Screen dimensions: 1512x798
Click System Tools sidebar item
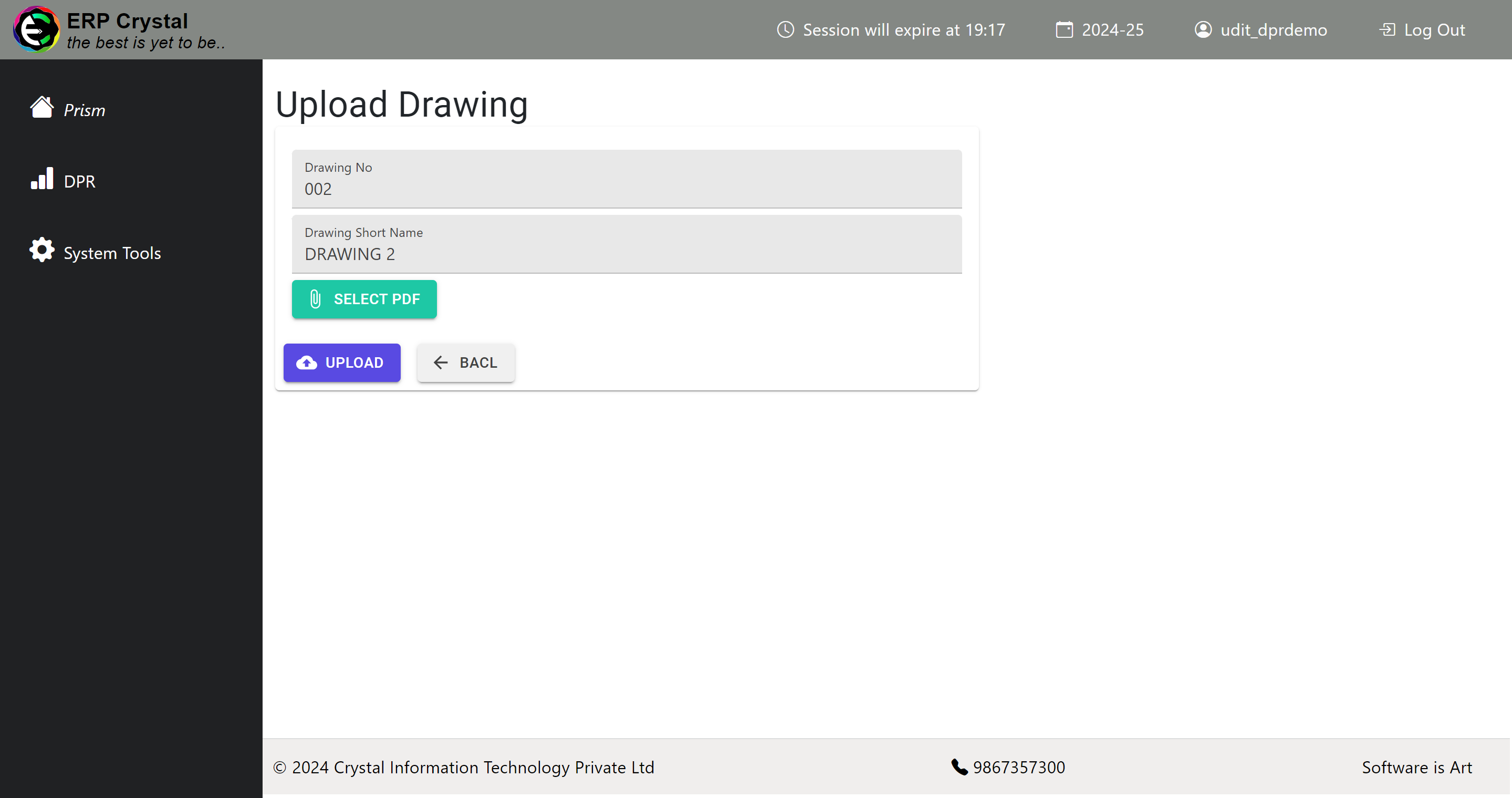[x=111, y=252]
